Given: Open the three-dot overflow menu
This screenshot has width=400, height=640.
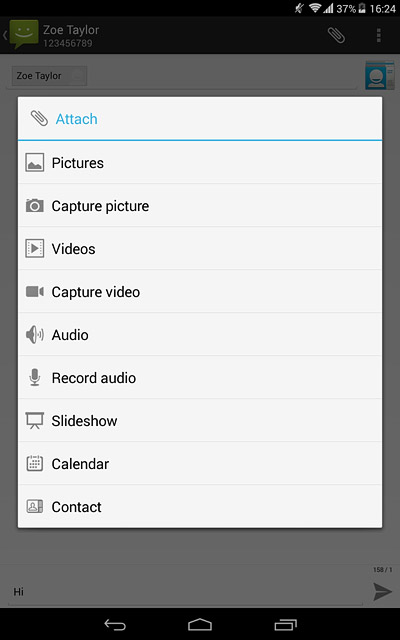Looking at the screenshot, I should (379, 36).
